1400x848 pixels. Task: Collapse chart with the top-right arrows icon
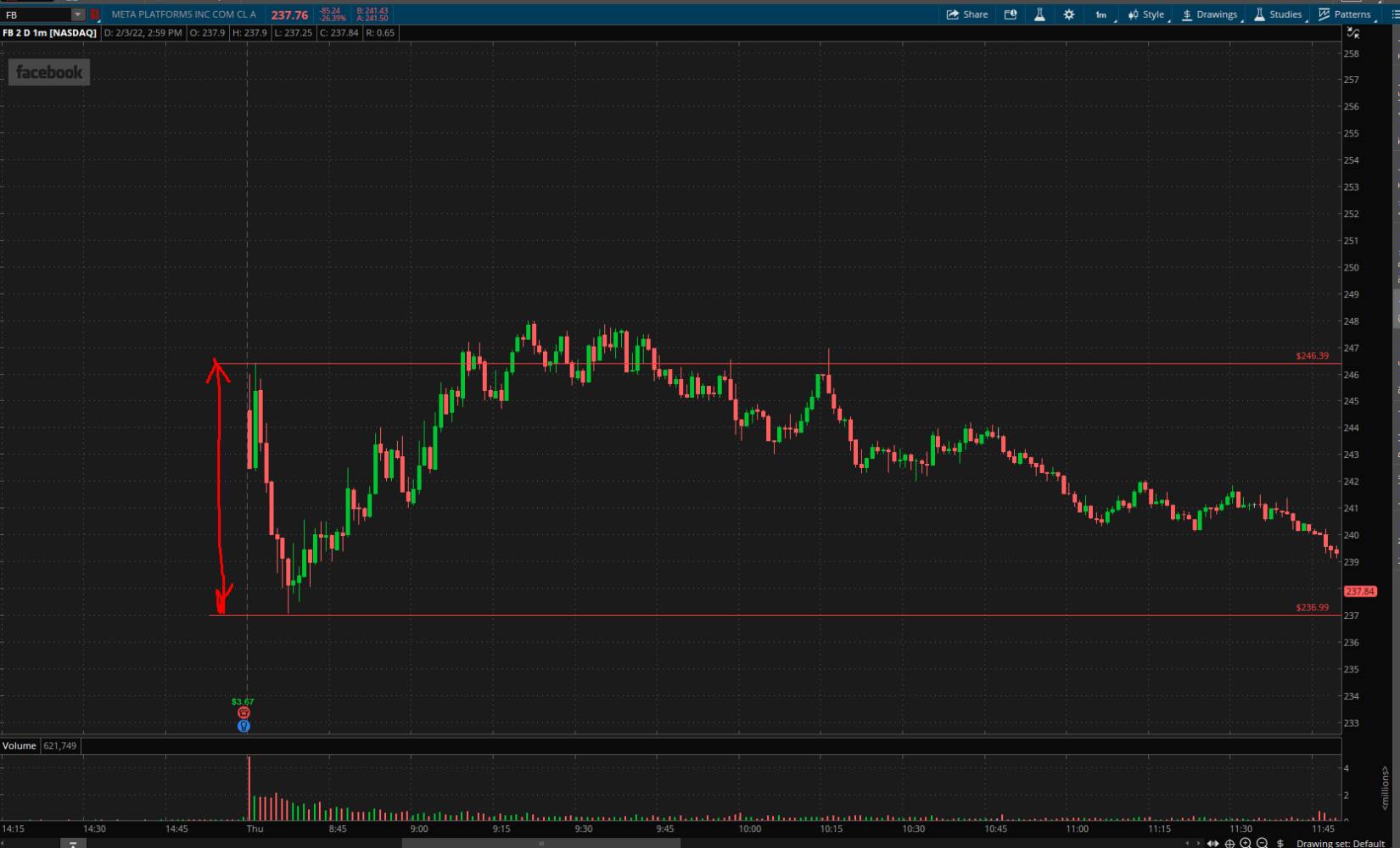[1353, 33]
